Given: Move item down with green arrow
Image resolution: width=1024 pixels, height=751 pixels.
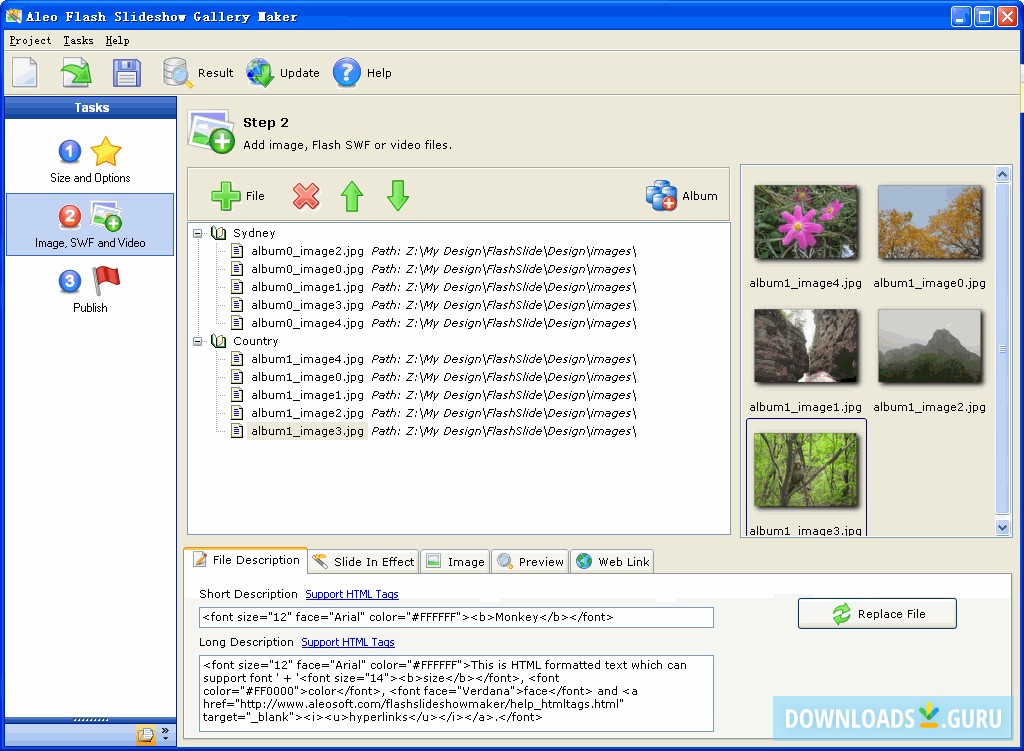Looking at the screenshot, I should pos(398,196).
